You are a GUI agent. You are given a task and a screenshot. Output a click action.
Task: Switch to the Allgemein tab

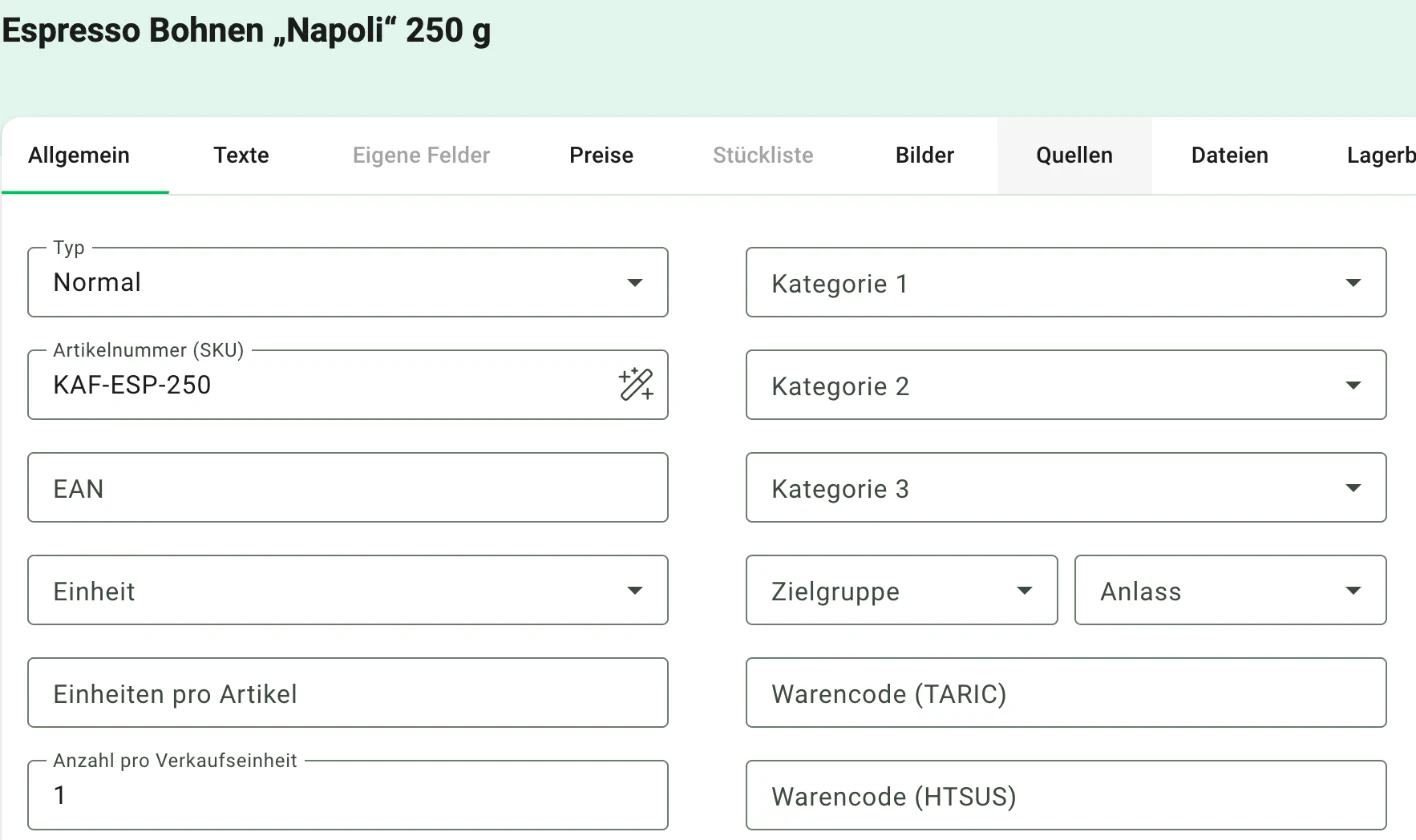click(x=79, y=155)
